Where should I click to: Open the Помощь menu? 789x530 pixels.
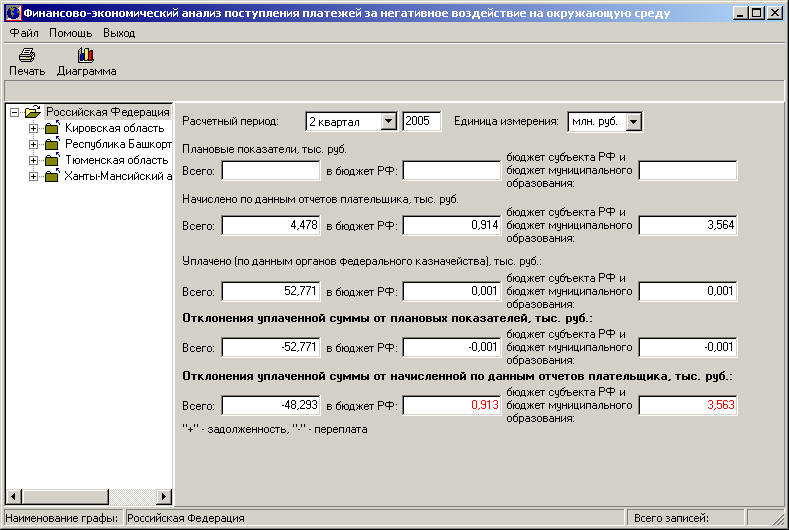point(70,33)
